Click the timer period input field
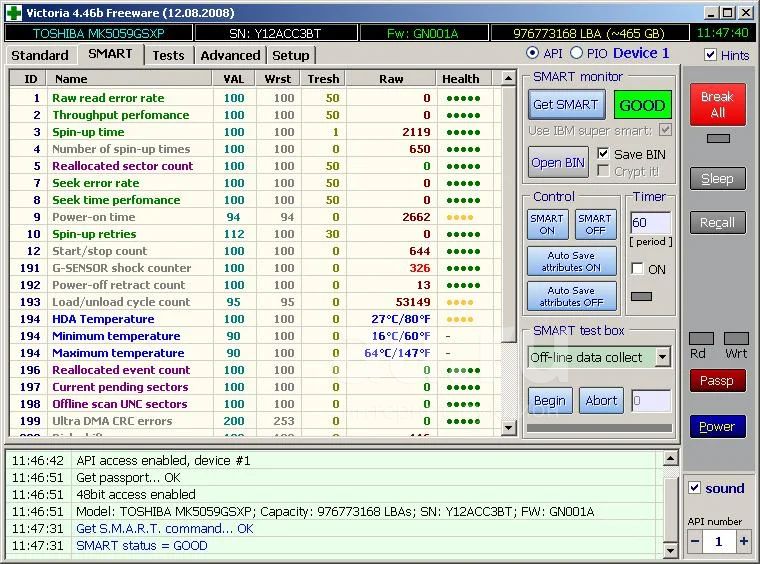This screenshot has width=760, height=564. 650,222
